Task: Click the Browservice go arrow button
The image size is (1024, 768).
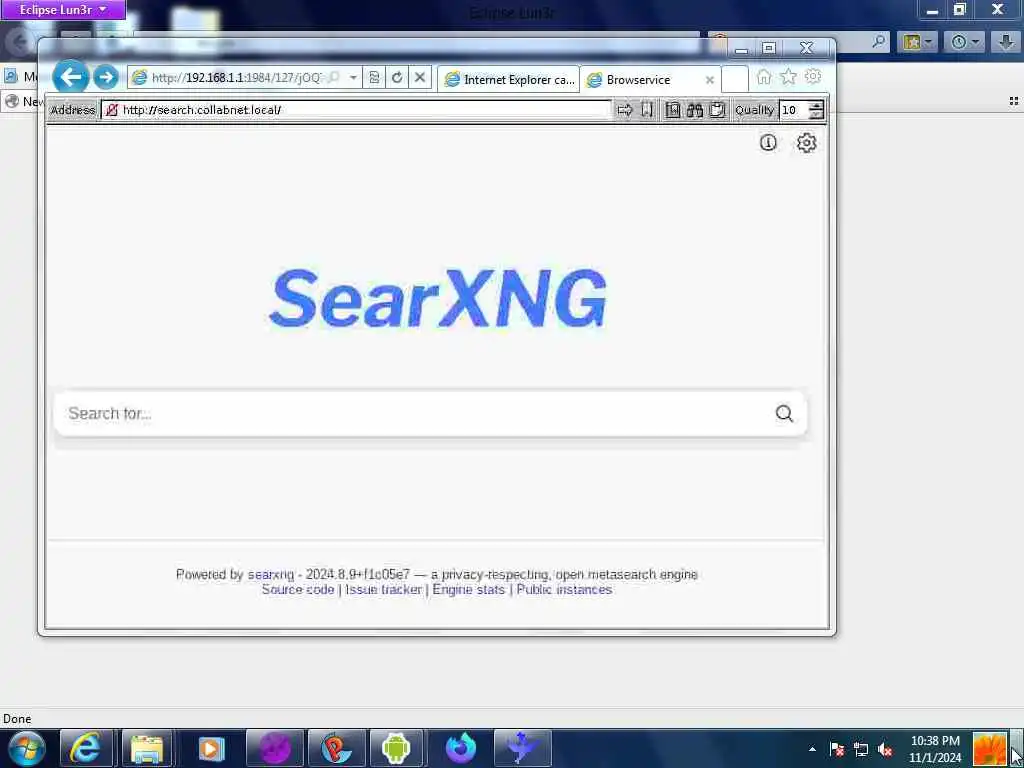Action: (624, 110)
